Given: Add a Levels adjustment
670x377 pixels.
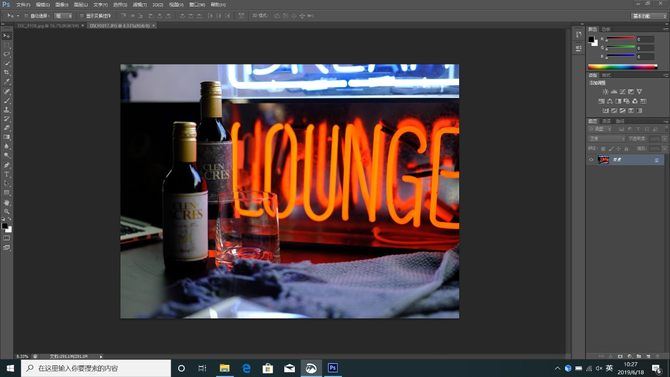Looking at the screenshot, I should pos(614,91).
